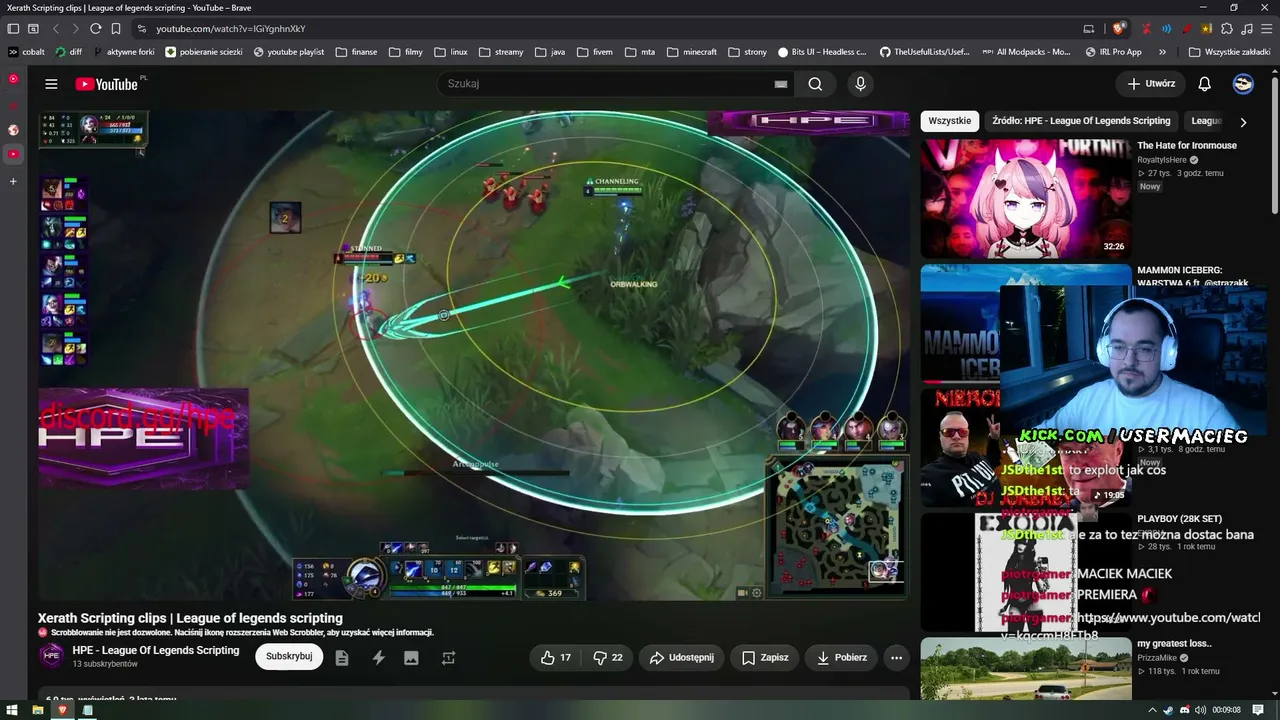Open the my greatest loss.. video thumbnail
Screen dimensions: 1280x720
pos(1026,669)
